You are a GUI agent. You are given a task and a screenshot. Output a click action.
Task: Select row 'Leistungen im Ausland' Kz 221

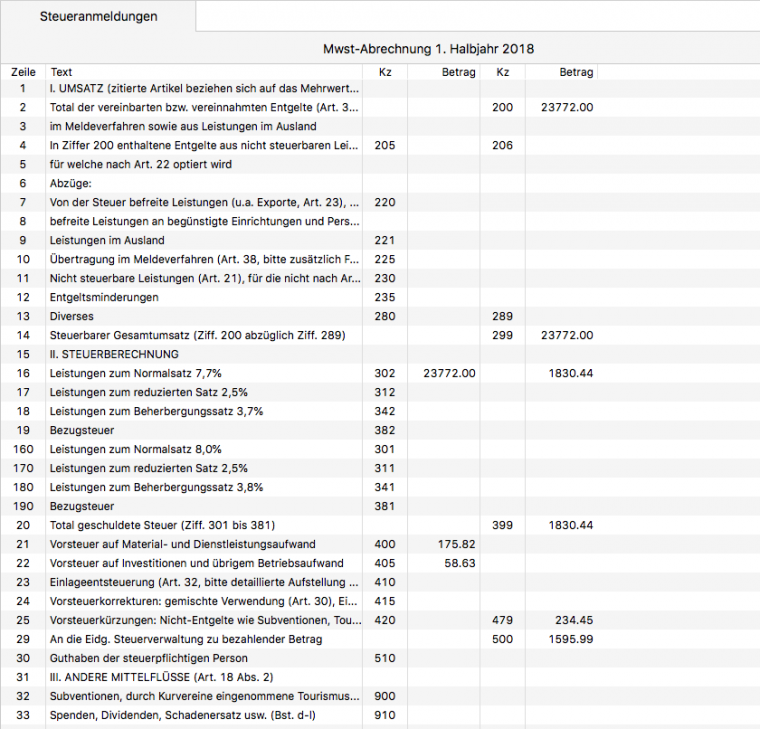[x=380, y=240]
